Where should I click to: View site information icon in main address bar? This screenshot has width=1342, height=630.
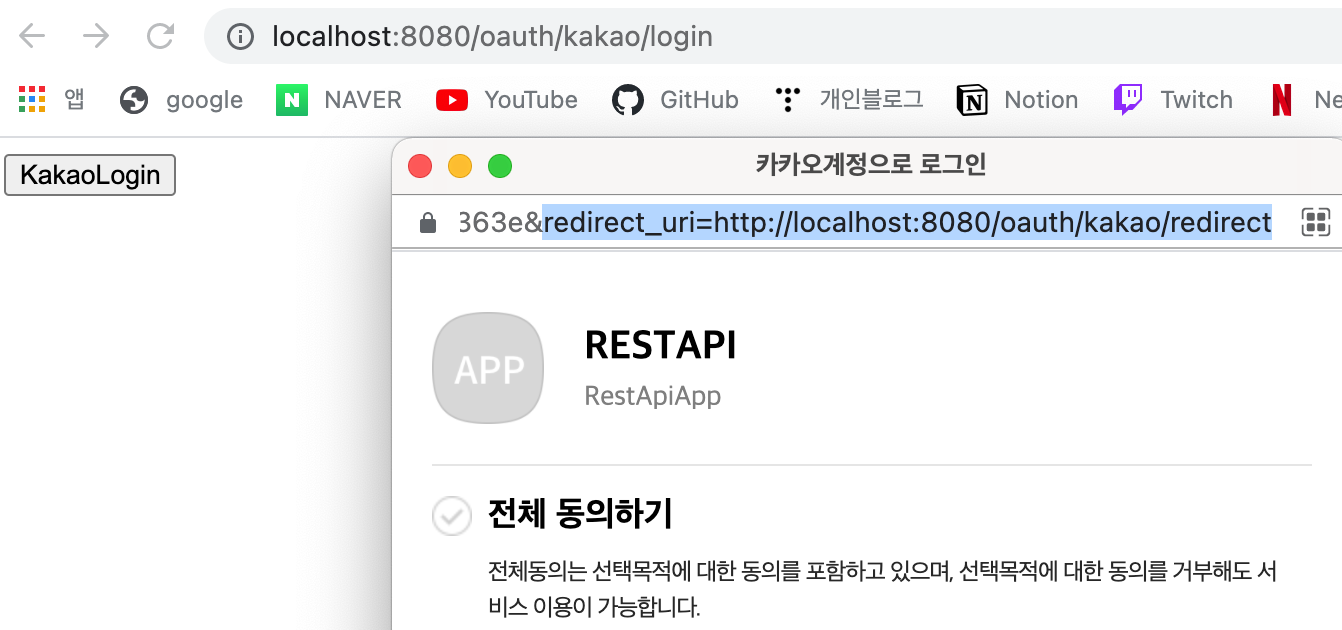tap(240, 37)
